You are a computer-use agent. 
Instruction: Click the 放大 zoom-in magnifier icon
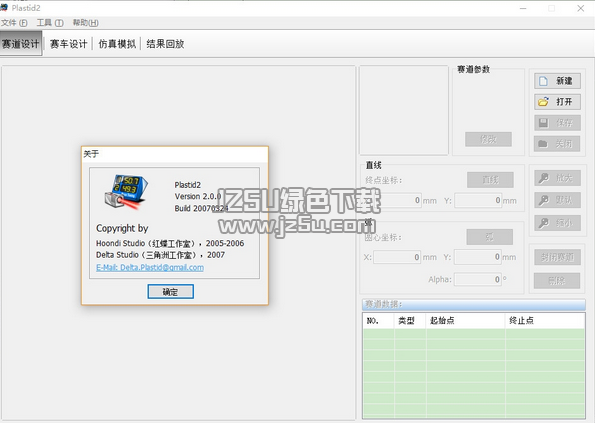pos(543,178)
